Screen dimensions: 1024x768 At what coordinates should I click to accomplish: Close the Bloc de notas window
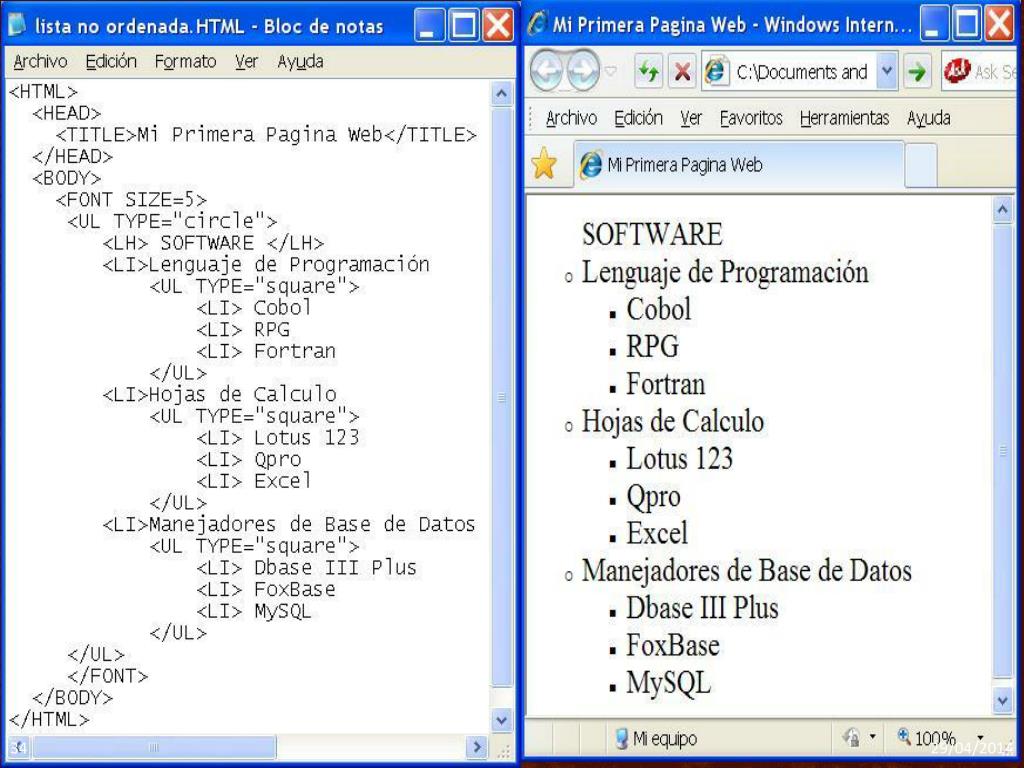498,25
